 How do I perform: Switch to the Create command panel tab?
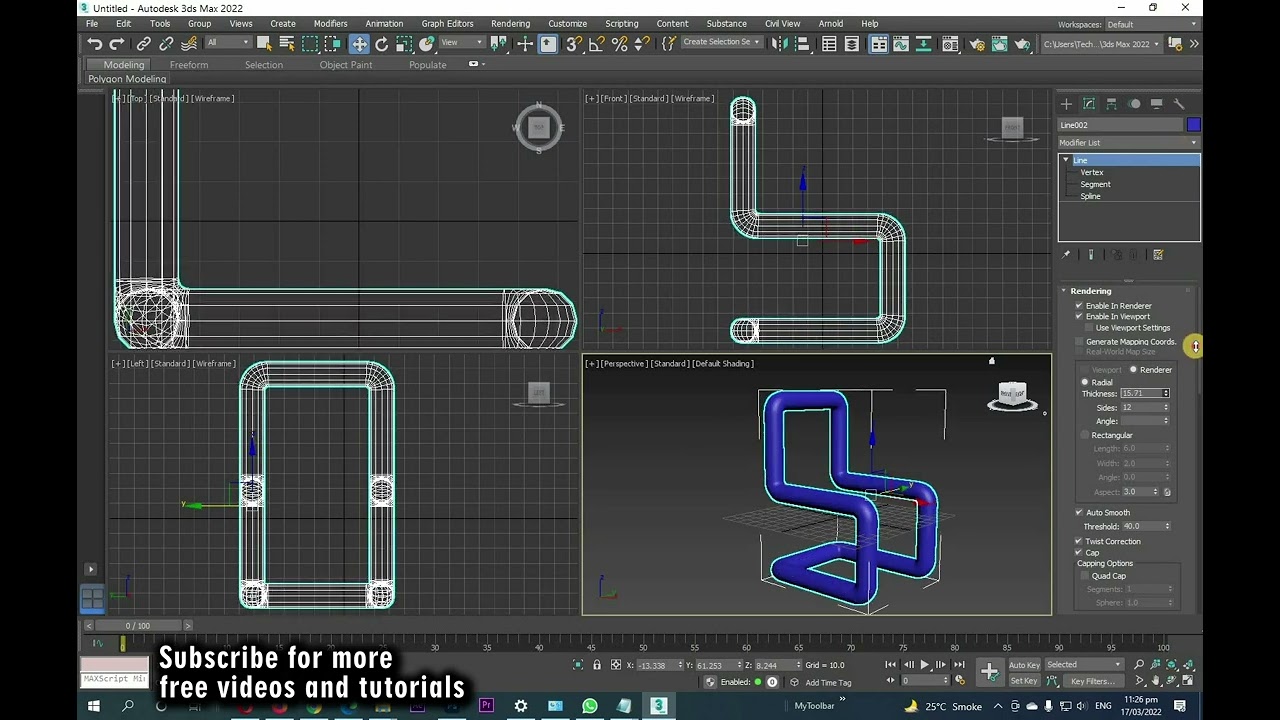(x=1066, y=104)
